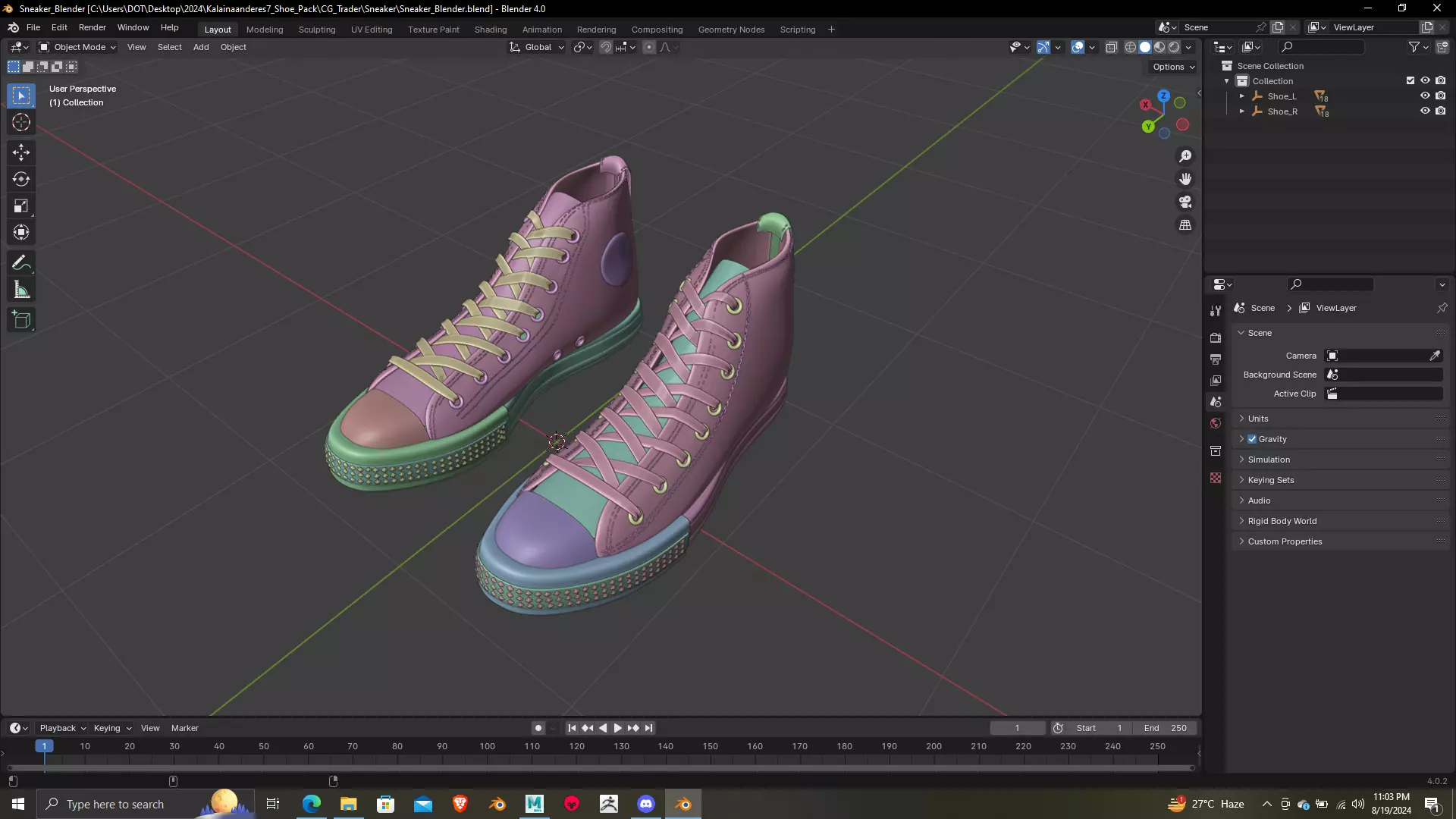Select the Add Cube tool
The image size is (1456, 819).
(21, 320)
